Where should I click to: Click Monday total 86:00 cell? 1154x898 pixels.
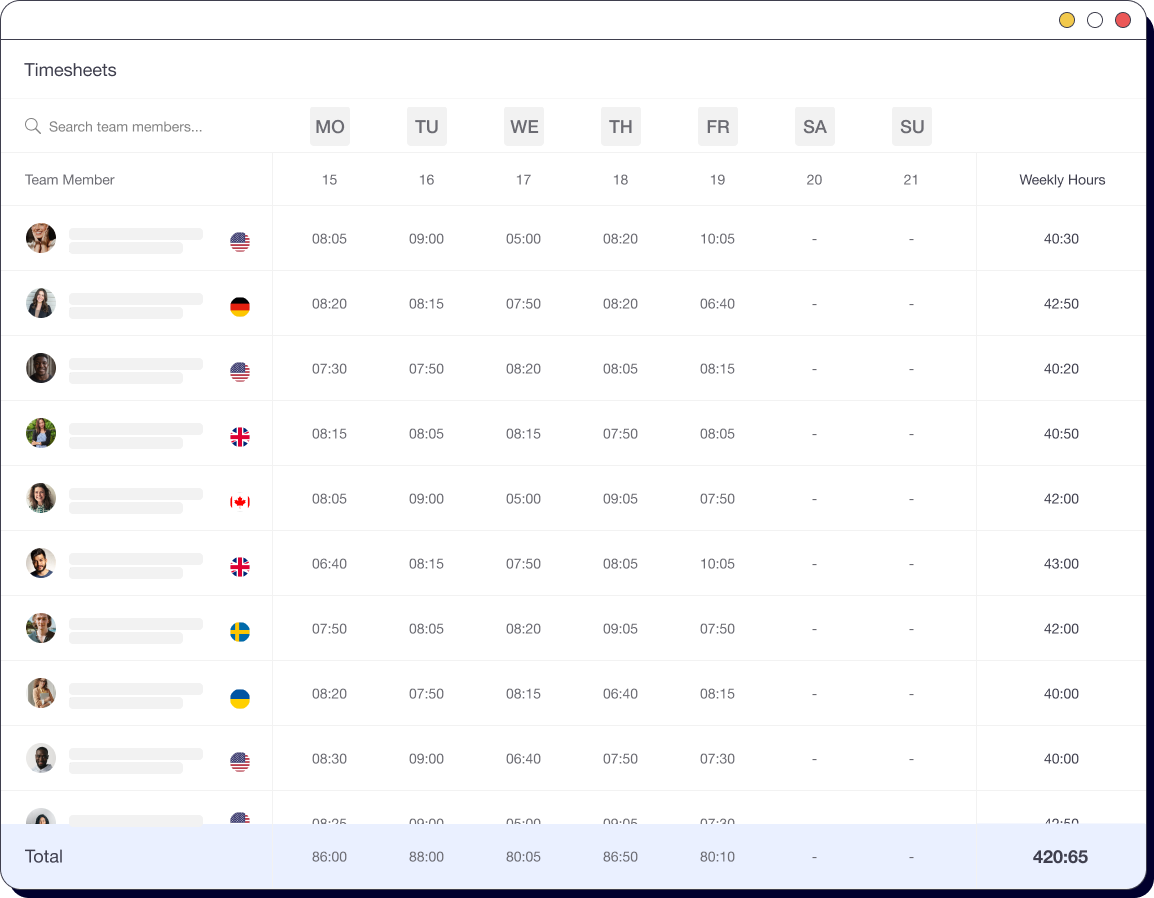pyautogui.click(x=329, y=857)
